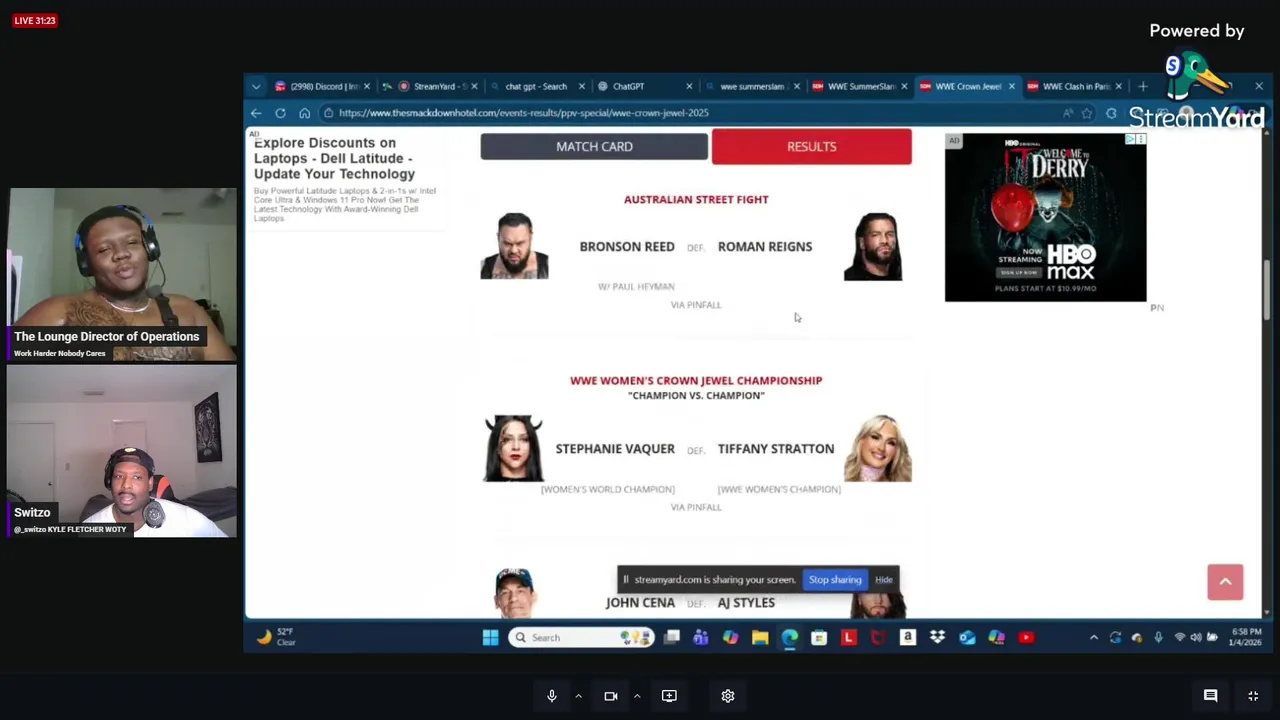Open the tab search dropdown arrow

tap(256, 86)
